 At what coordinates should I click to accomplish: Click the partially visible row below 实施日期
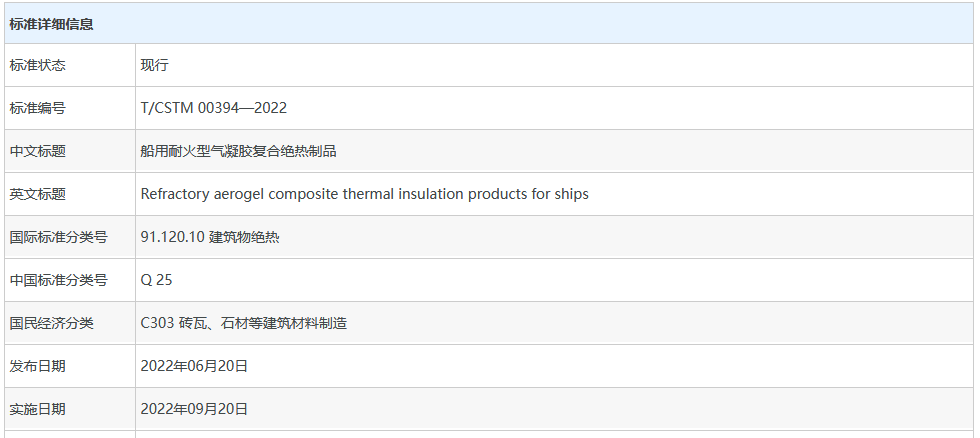[490, 434]
